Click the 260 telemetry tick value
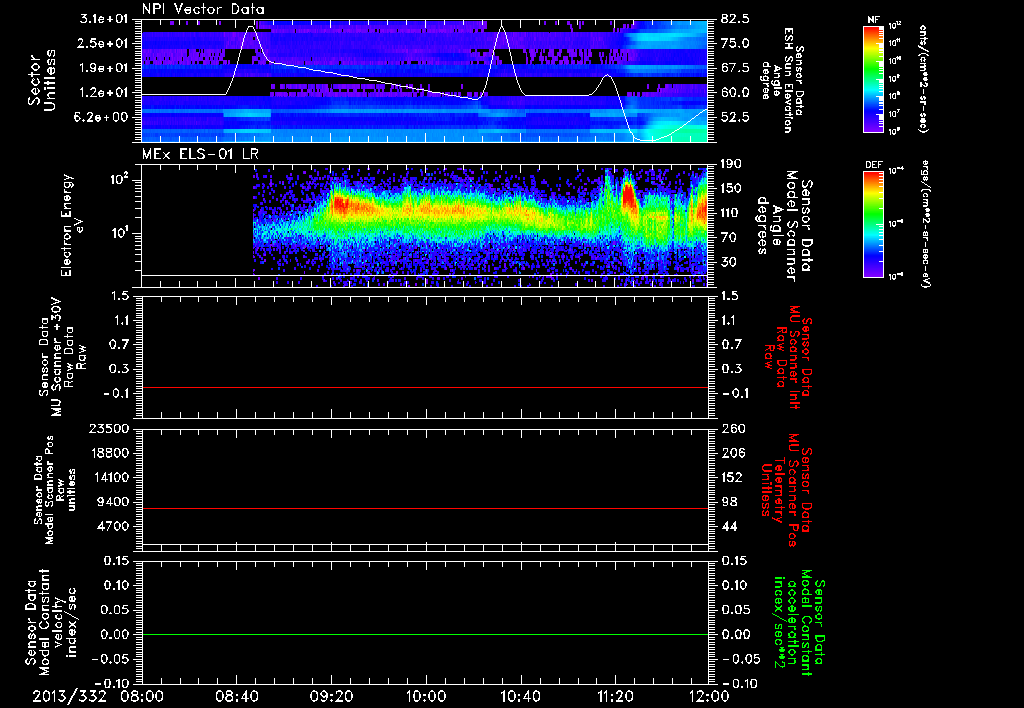Screen dimensions: 1024x708 pos(733,428)
